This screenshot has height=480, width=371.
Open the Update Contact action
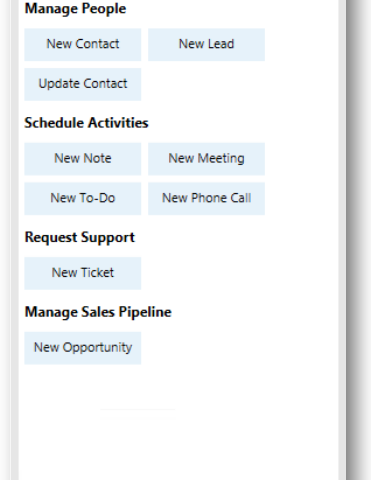(x=83, y=84)
